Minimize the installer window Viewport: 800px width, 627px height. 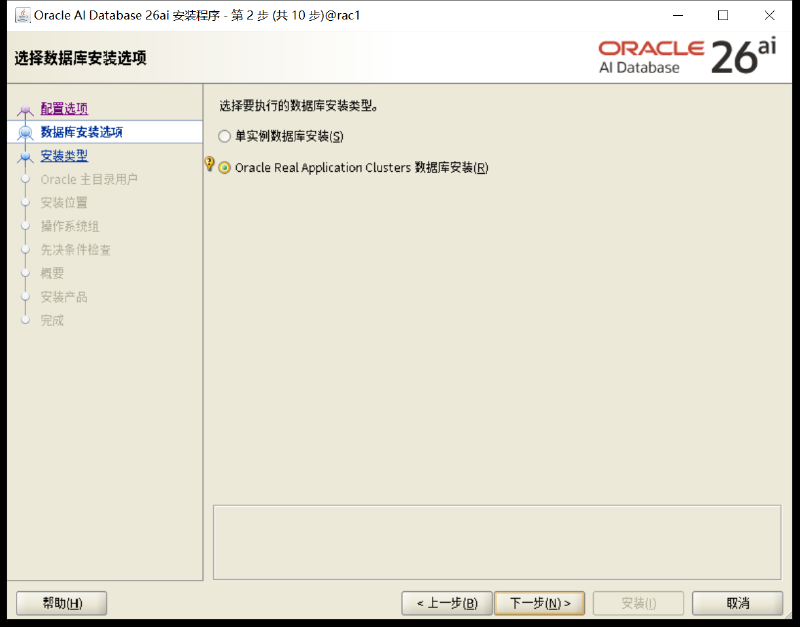678,15
